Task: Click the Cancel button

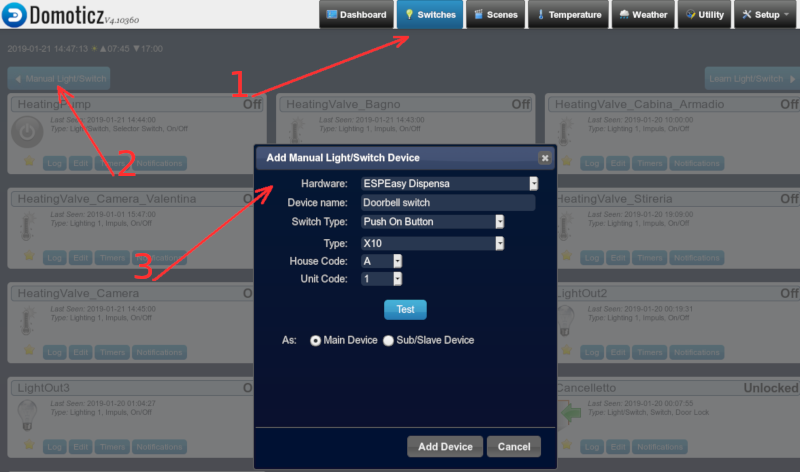Action: tap(514, 446)
